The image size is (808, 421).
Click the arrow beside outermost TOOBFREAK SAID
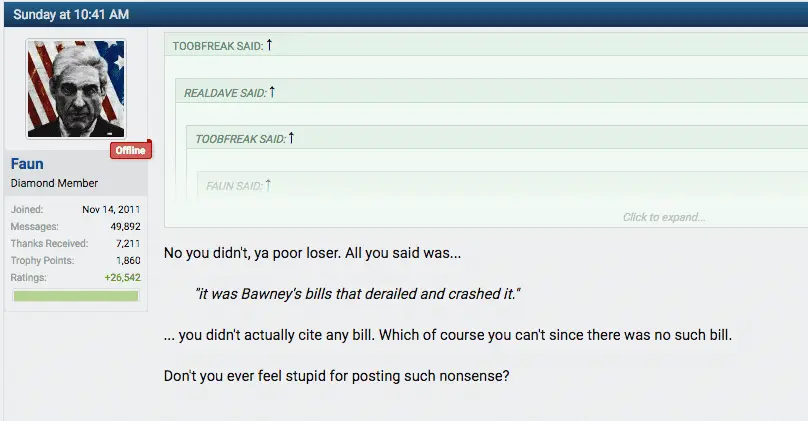pos(269,45)
